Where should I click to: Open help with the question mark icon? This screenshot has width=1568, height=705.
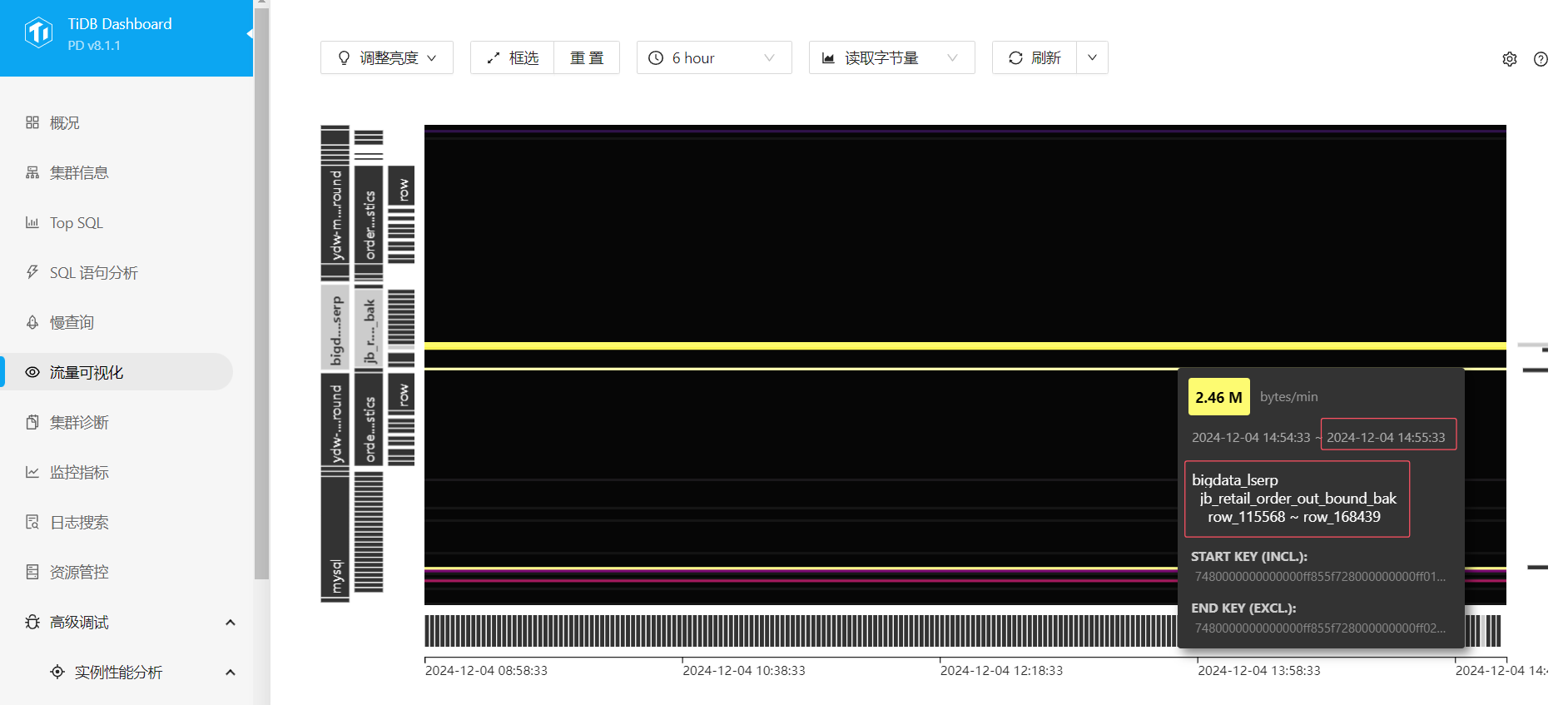click(x=1541, y=59)
